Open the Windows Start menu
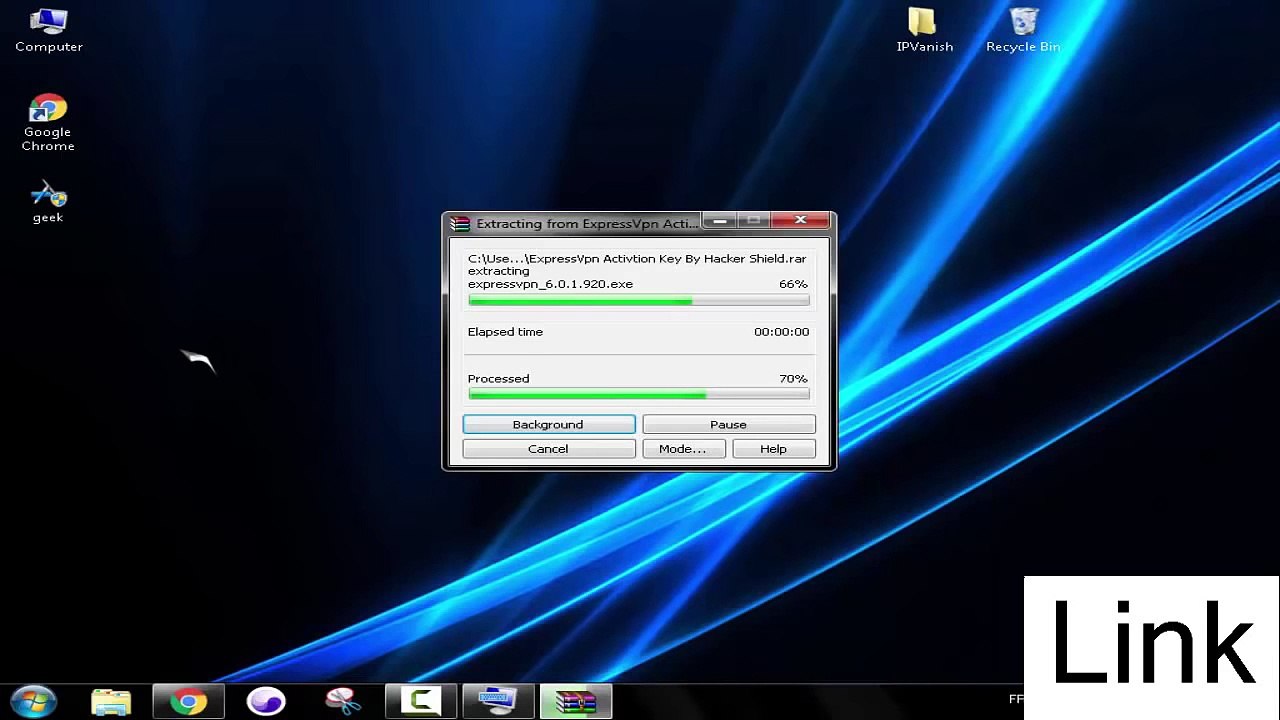The height and width of the screenshot is (720, 1280). click(33, 702)
